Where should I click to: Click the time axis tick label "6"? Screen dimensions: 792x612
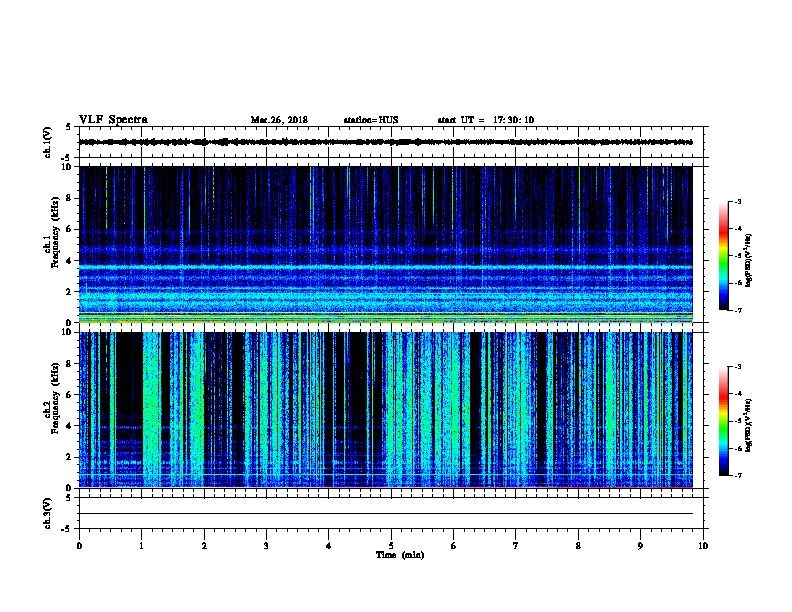453,546
